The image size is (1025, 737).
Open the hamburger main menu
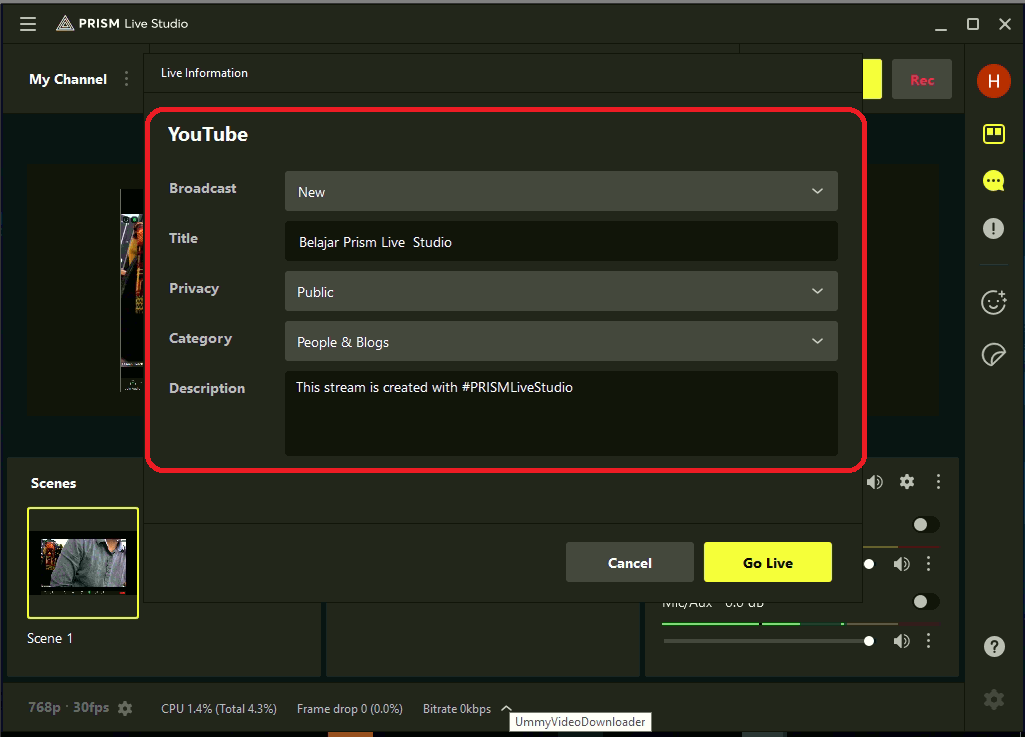tap(27, 24)
